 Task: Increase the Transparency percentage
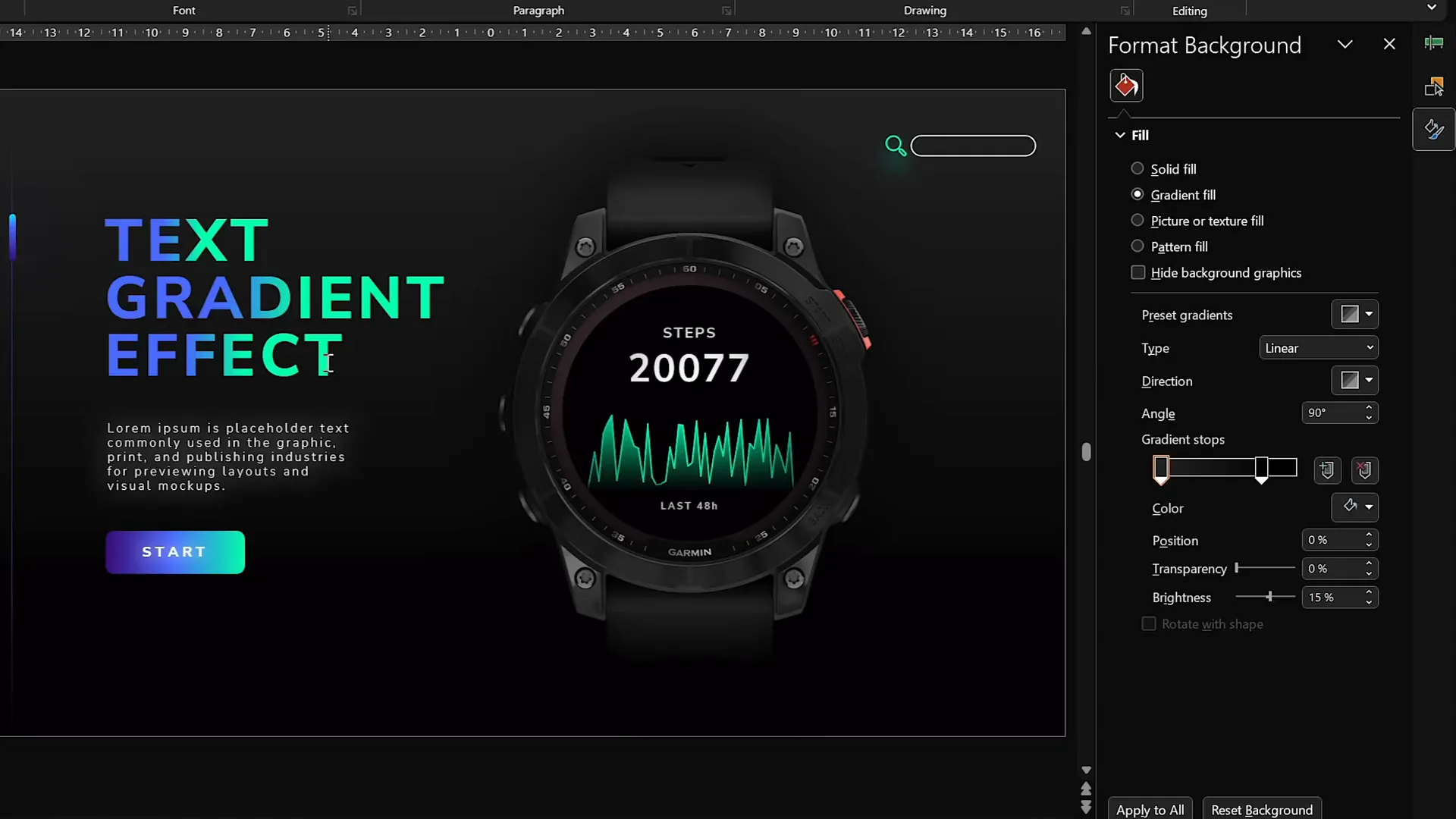pyautogui.click(x=1369, y=563)
